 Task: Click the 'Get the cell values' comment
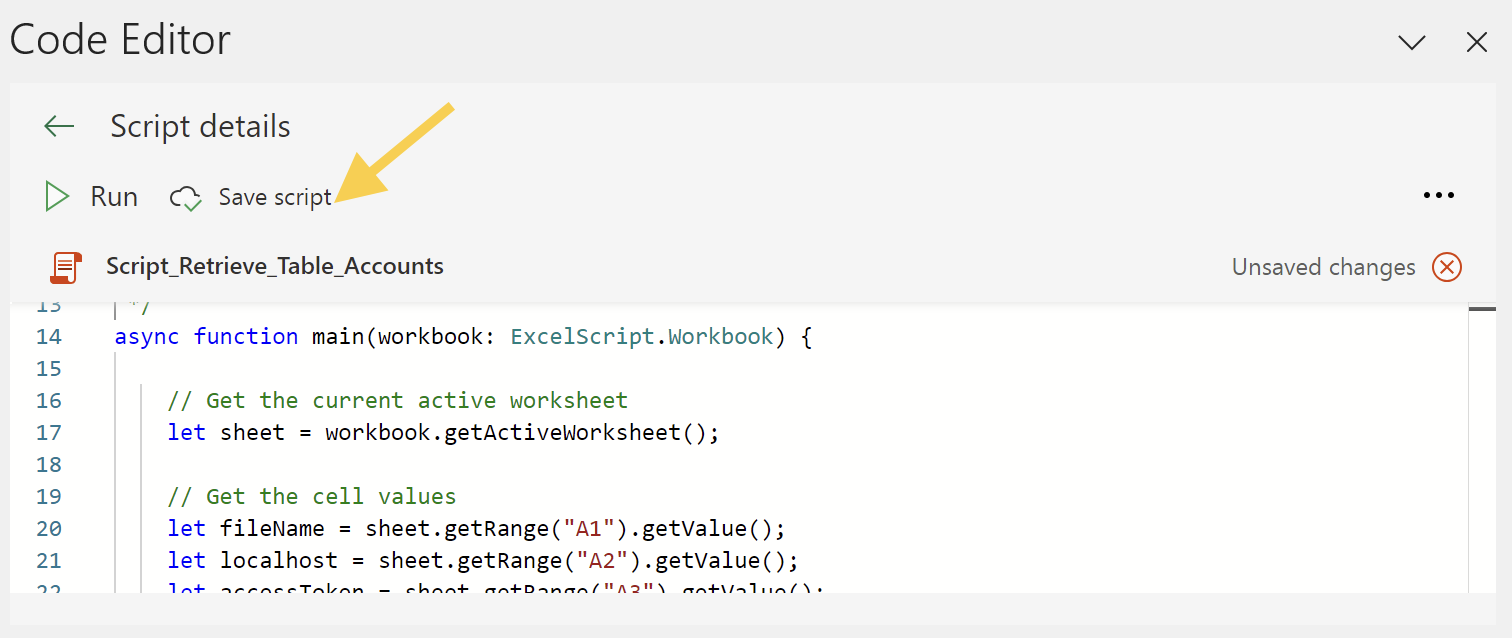point(312,497)
